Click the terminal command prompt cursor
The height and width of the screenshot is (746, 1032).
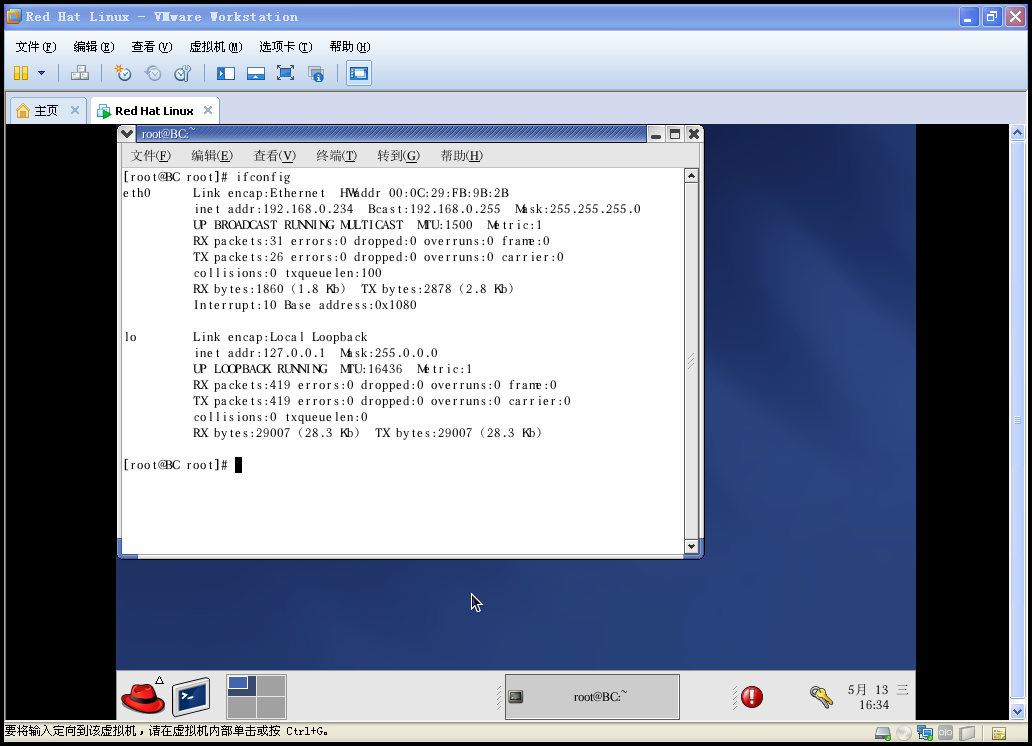click(238, 465)
